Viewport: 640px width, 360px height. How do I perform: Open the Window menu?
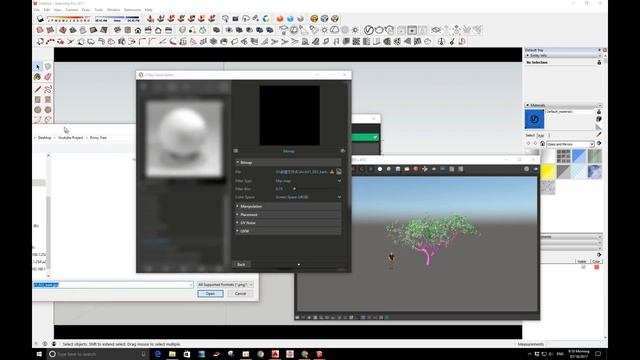click(113, 10)
